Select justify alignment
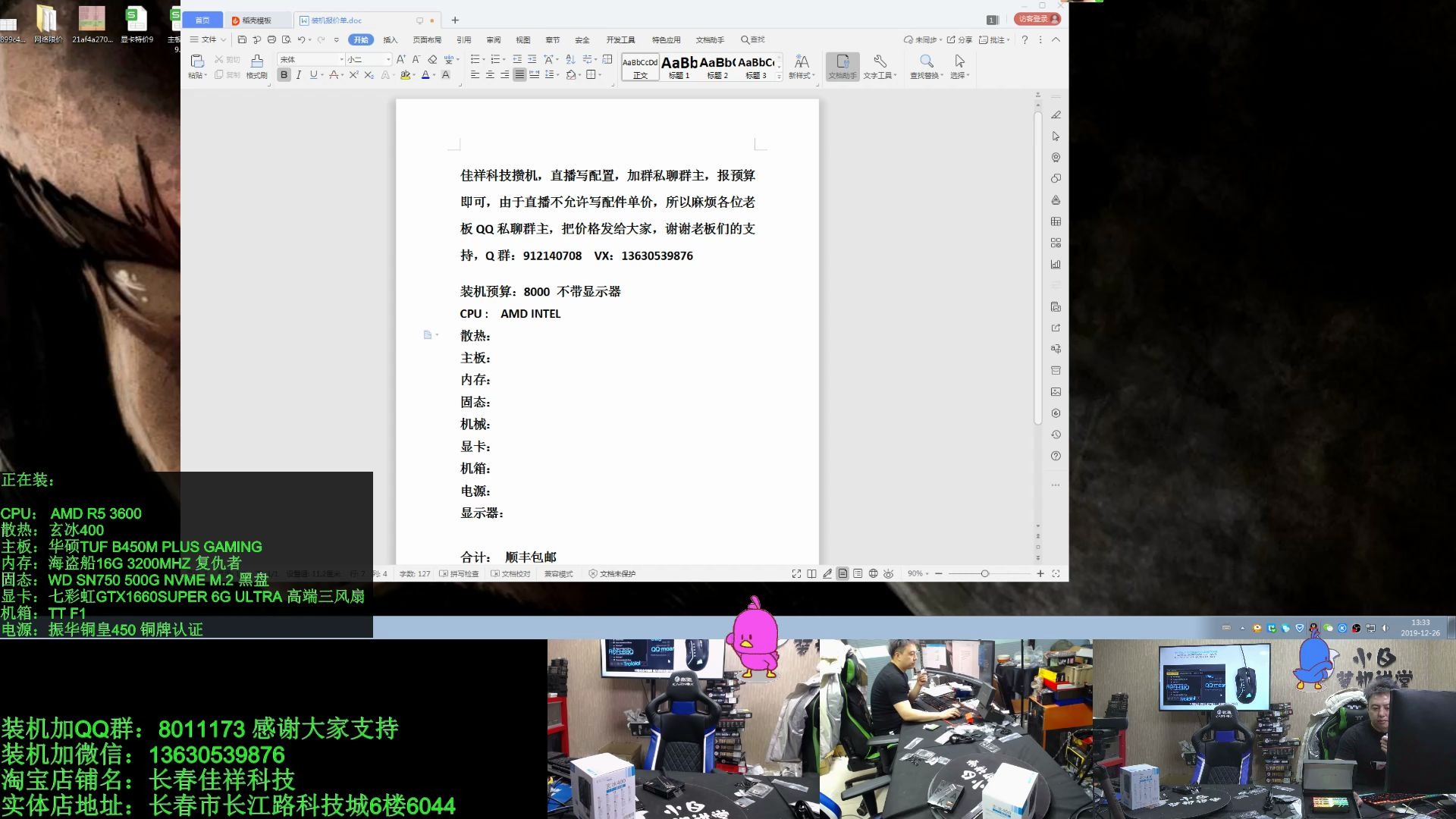This screenshot has height=819, width=1456. click(x=519, y=75)
